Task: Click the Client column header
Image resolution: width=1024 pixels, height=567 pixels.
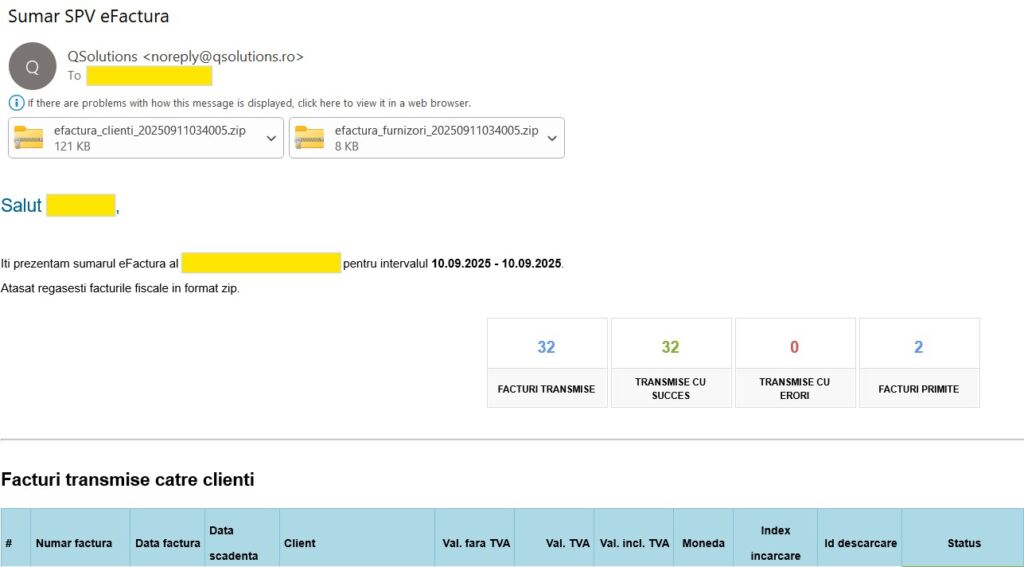Action: pos(300,543)
